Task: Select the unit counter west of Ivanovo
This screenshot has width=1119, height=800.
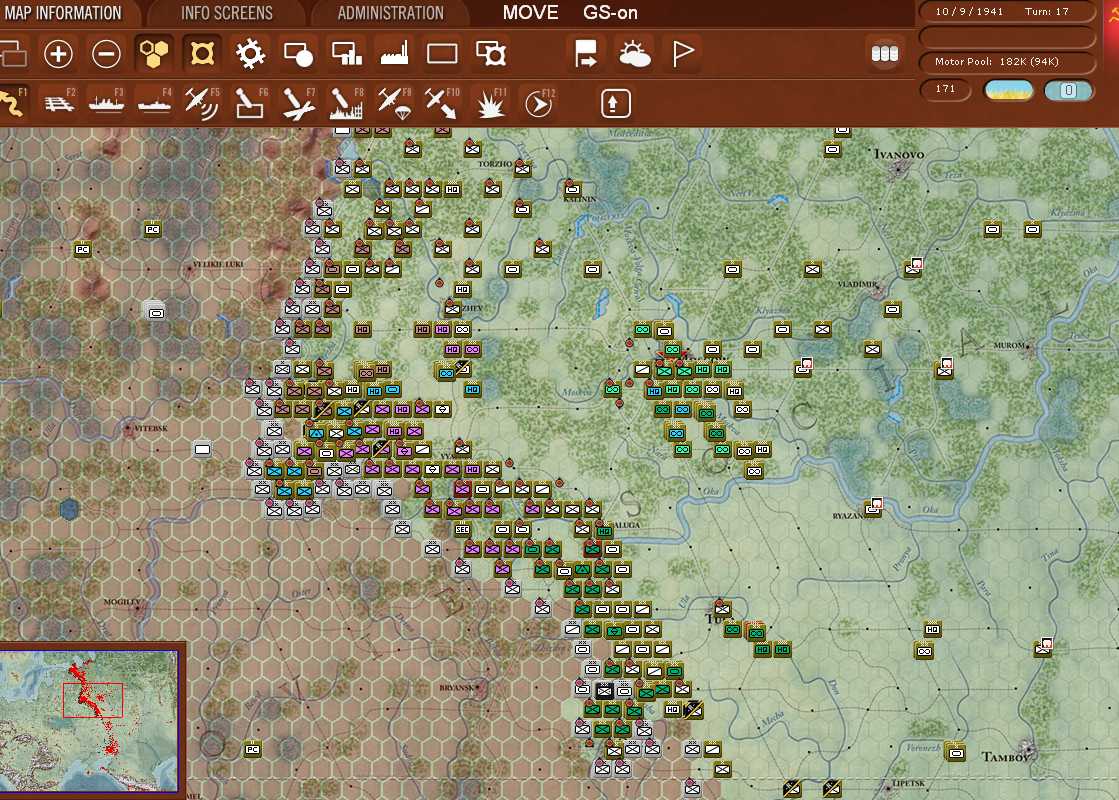Action: 833,150
